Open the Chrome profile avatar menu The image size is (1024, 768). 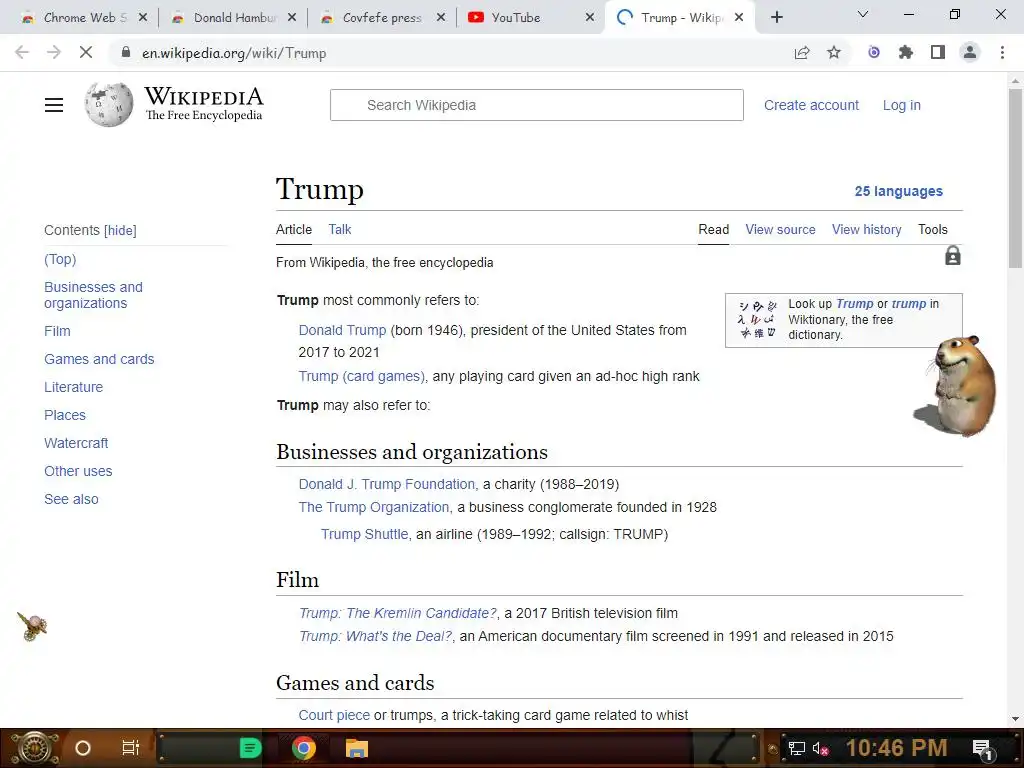pyautogui.click(x=970, y=52)
